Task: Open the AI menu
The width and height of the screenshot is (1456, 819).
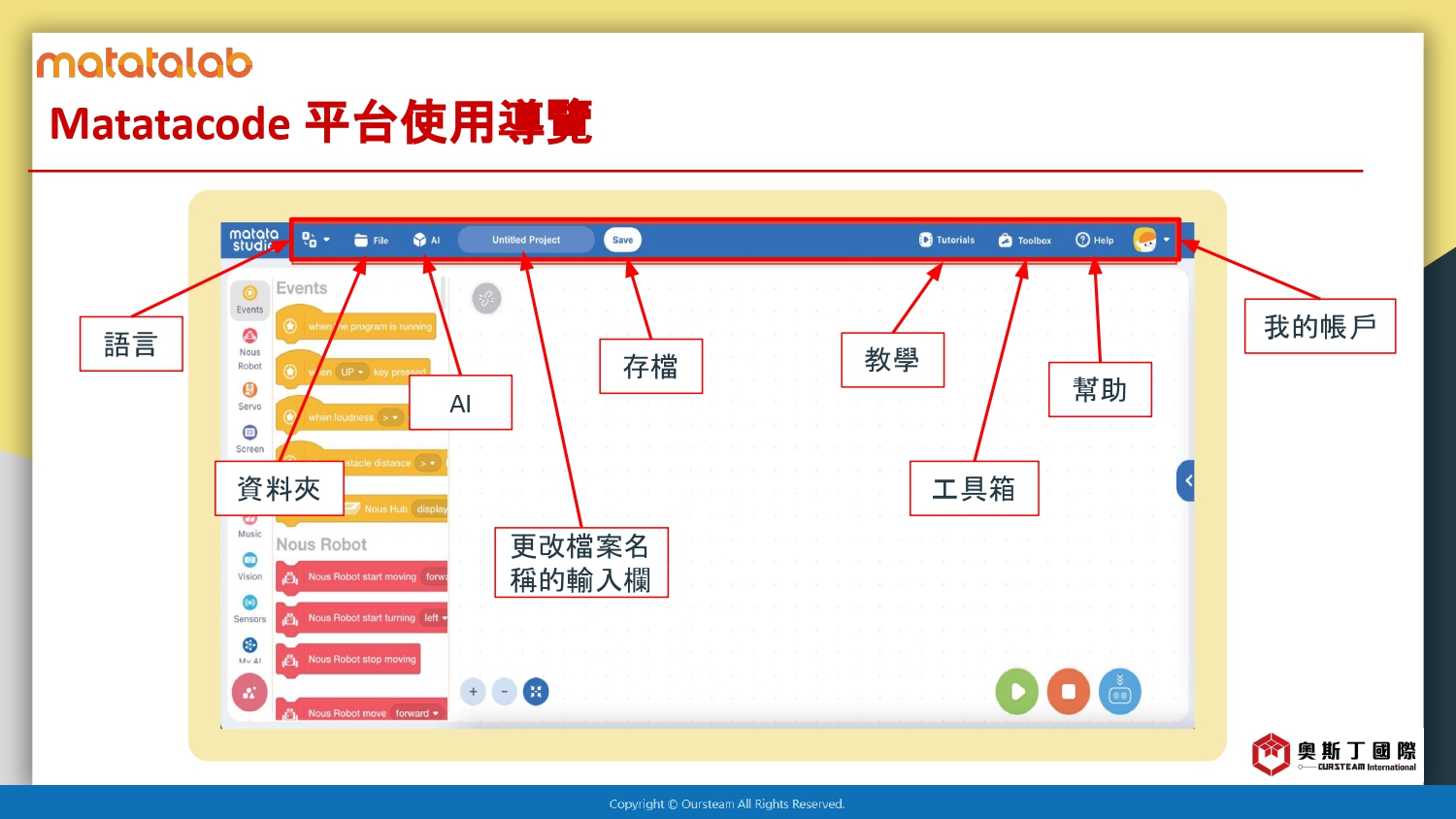Action: click(x=426, y=241)
